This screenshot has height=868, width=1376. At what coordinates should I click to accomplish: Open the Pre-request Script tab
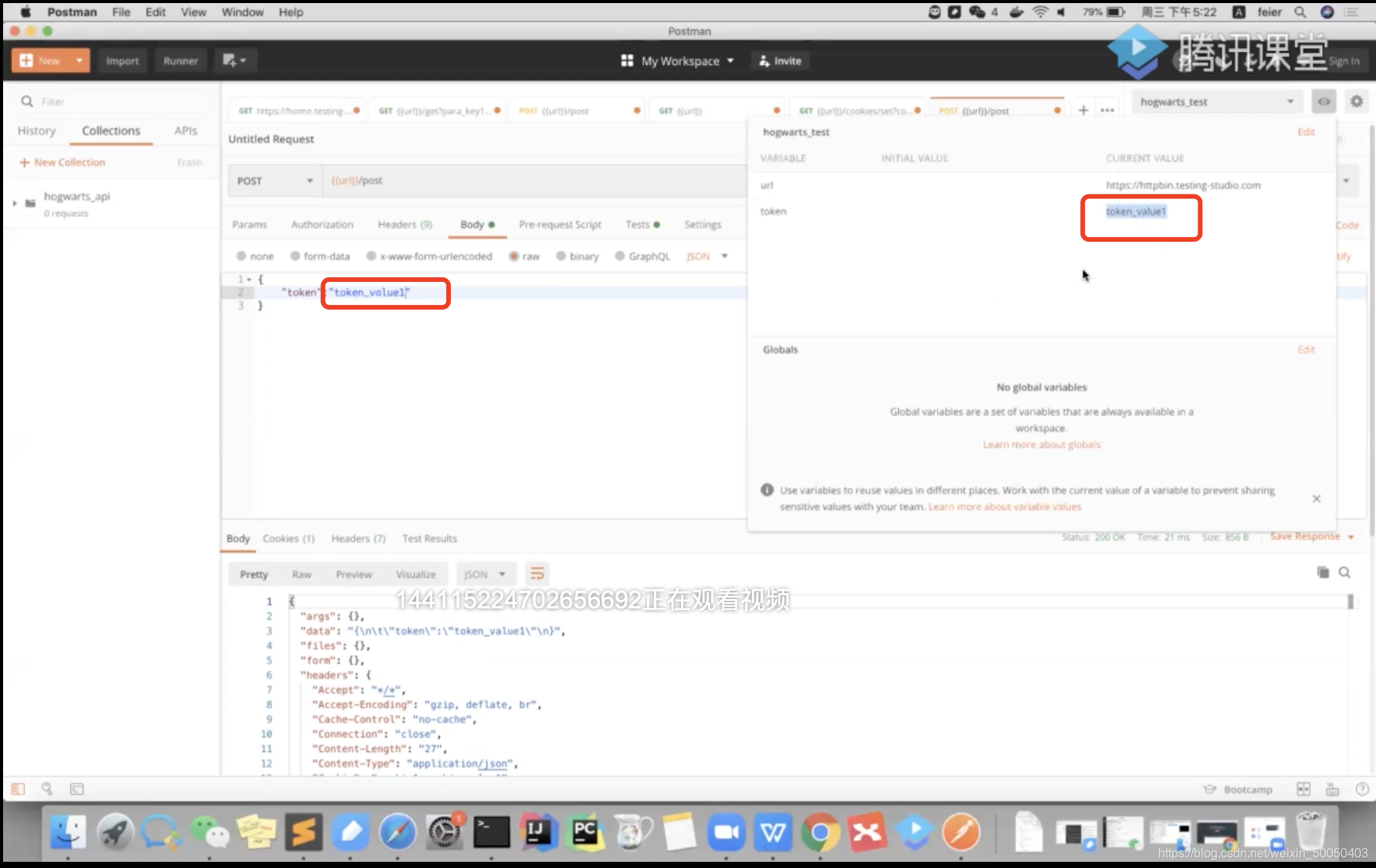(x=560, y=225)
